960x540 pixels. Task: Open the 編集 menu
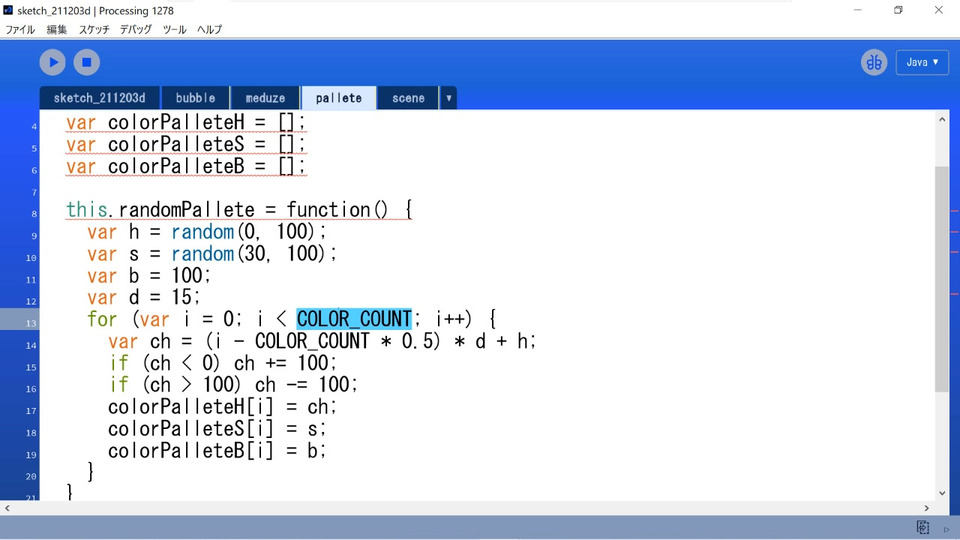pyautogui.click(x=56, y=29)
